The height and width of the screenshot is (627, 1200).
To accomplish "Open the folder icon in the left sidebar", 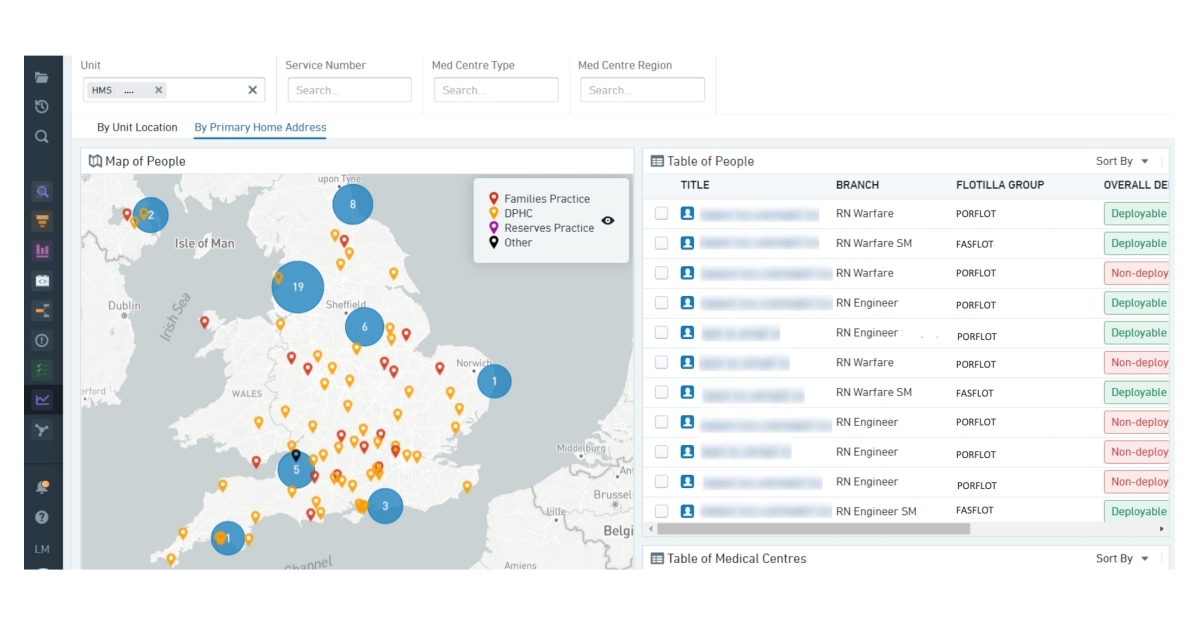I will pos(41,76).
